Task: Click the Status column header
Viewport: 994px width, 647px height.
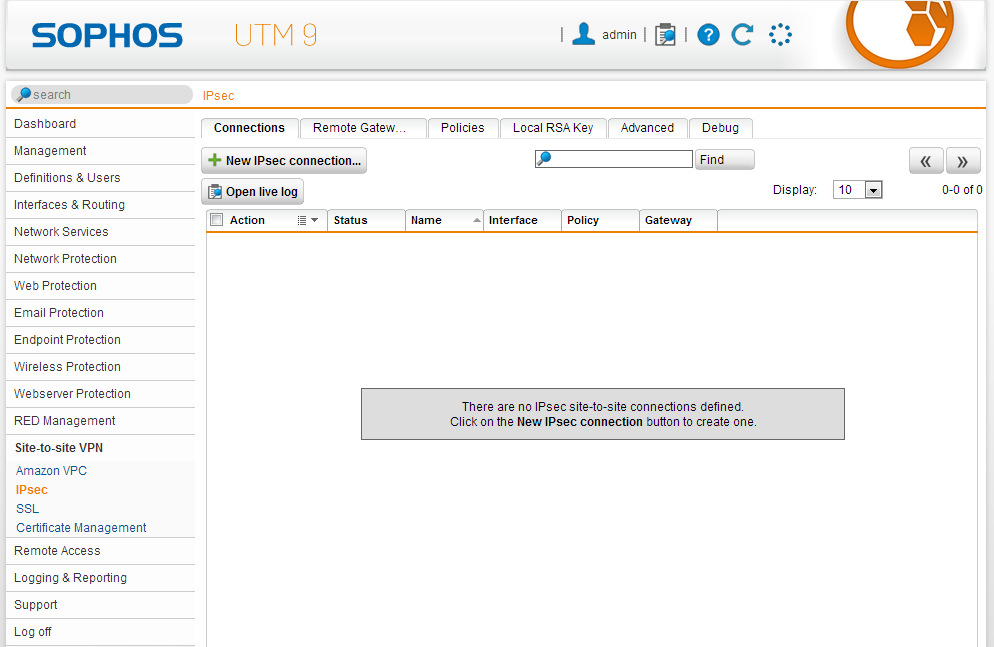Action: [x=366, y=220]
